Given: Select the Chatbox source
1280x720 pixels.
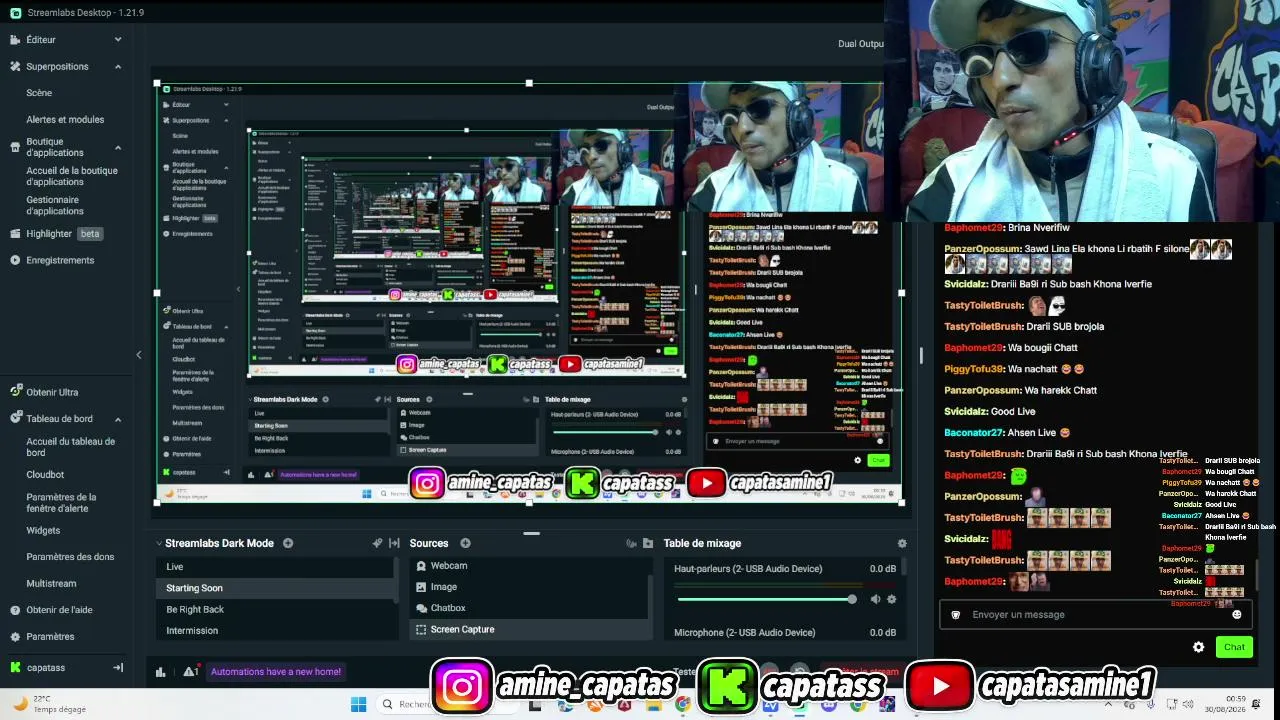Looking at the screenshot, I should coord(531,608).
